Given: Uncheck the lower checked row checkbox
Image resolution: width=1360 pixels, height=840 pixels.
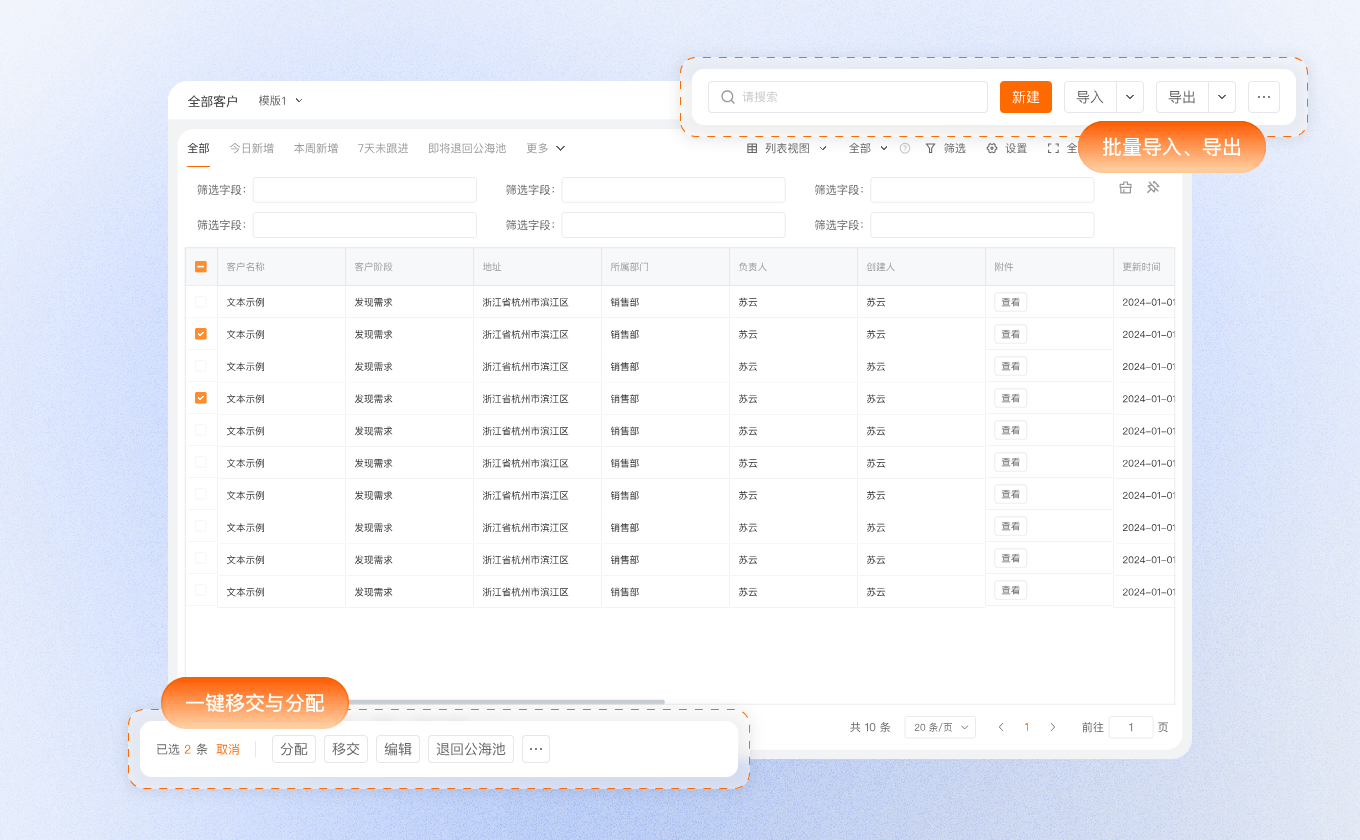Looking at the screenshot, I should [x=201, y=398].
